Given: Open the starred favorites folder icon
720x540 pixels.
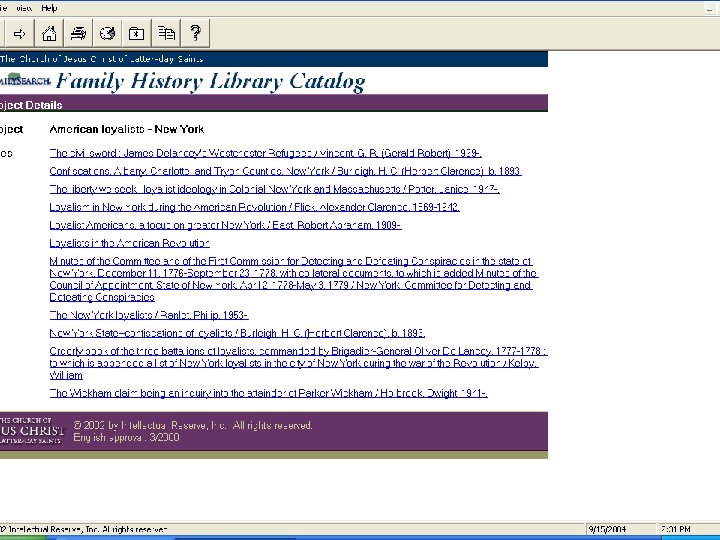Looking at the screenshot, I should click(136, 34).
